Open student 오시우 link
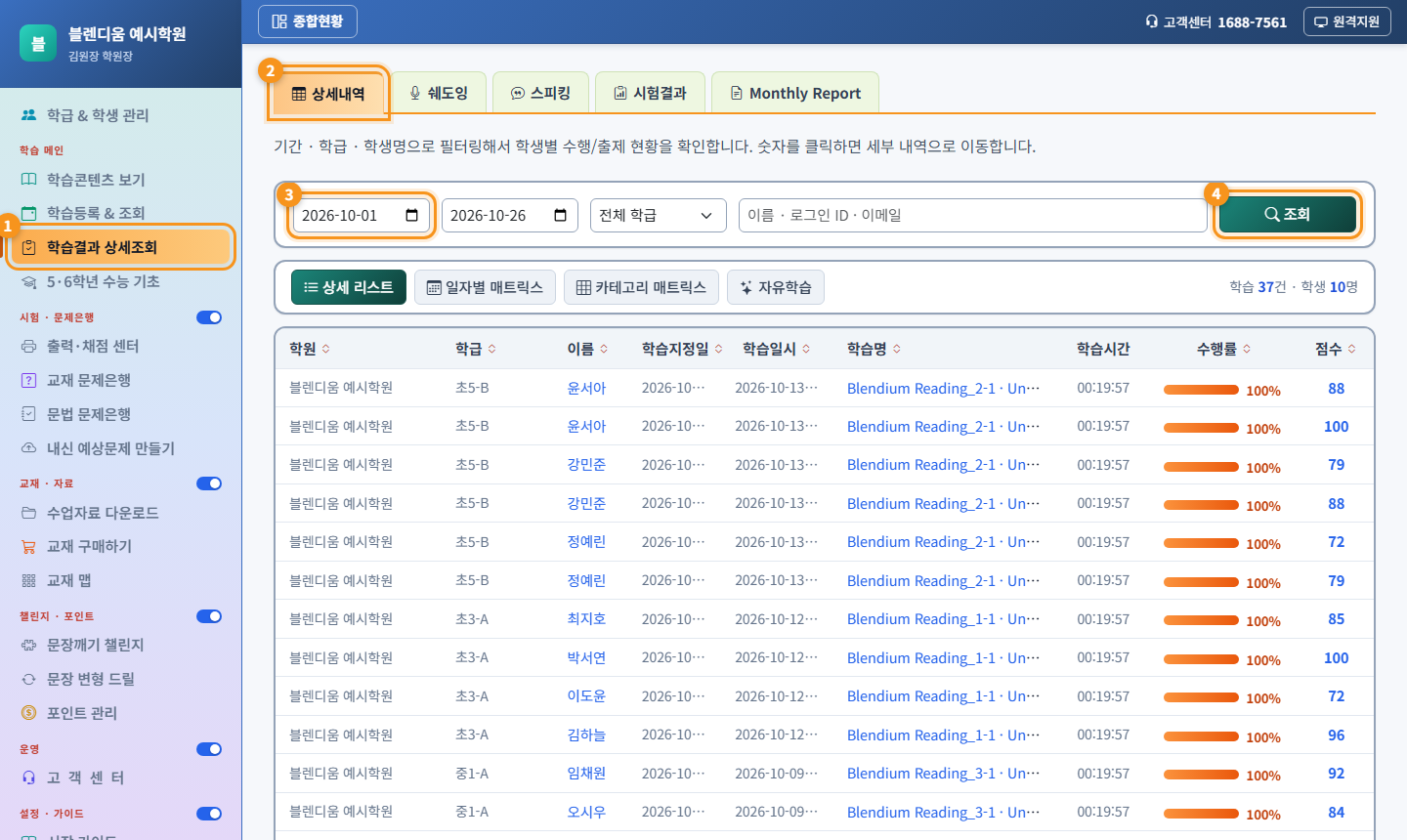The width and height of the screenshot is (1407, 840). (586, 812)
